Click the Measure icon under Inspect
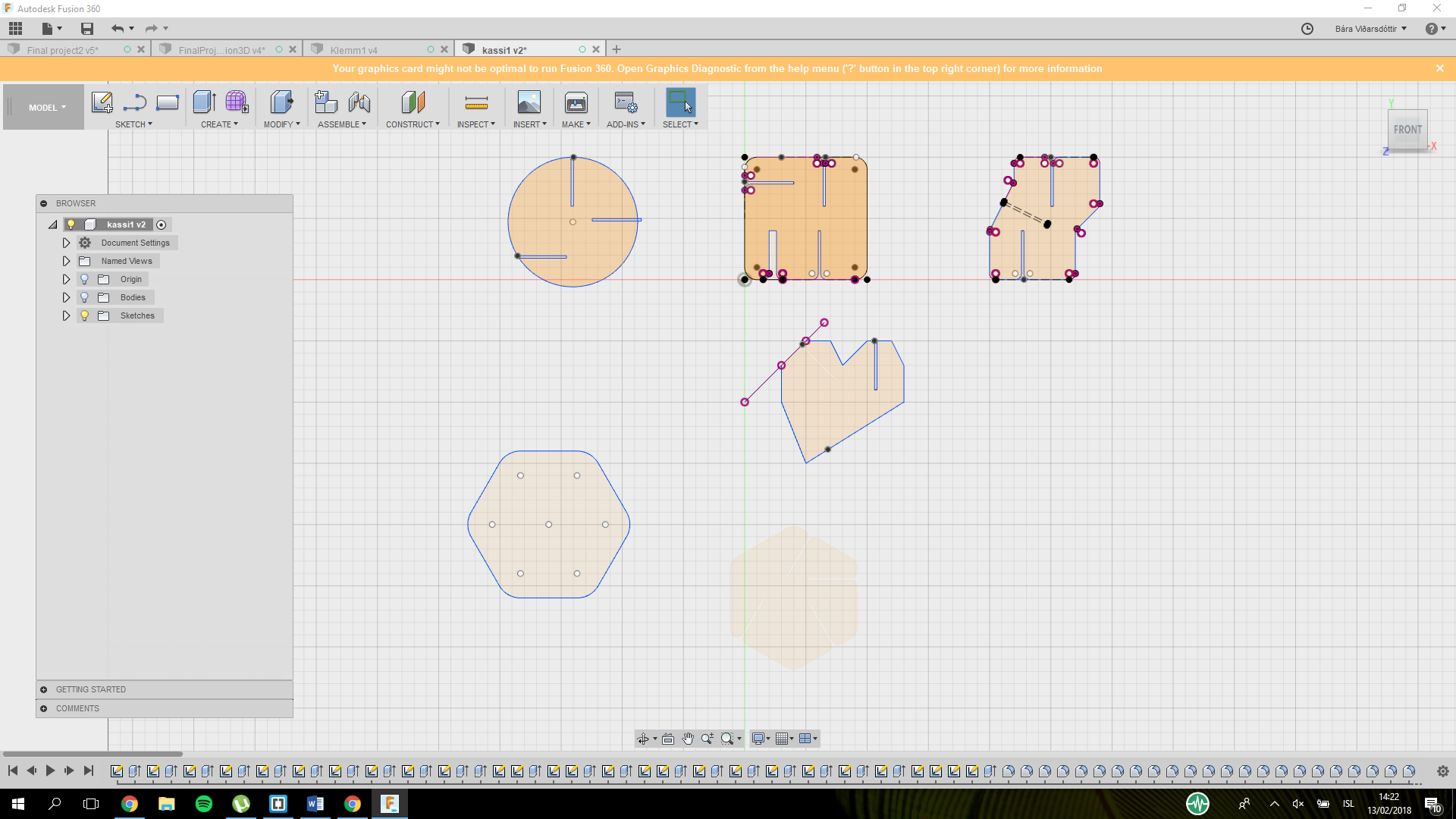This screenshot has width=1456, height=819. point(476,103)
